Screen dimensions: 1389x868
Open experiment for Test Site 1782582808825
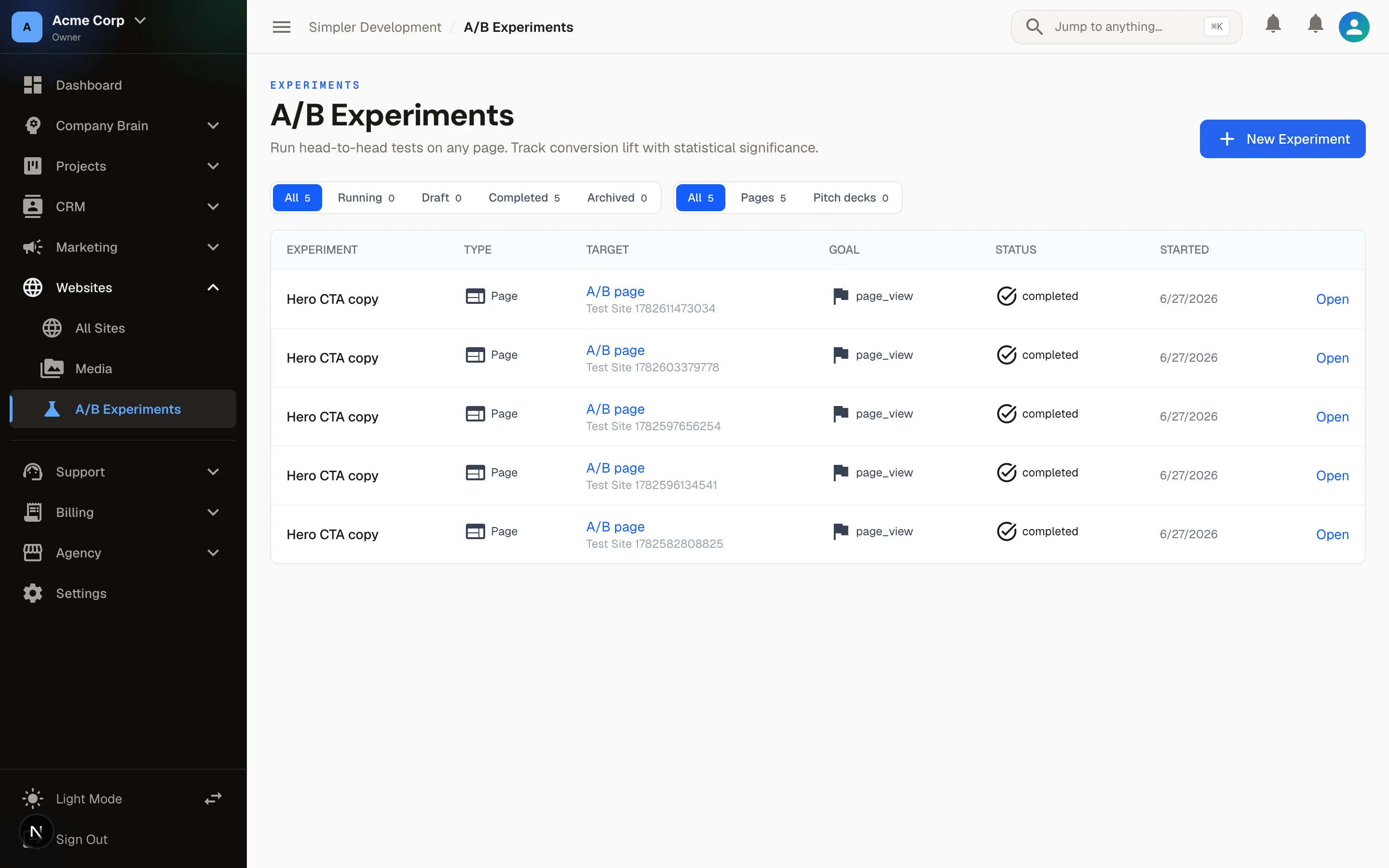pyautogui.click(x=1332, y=534)
